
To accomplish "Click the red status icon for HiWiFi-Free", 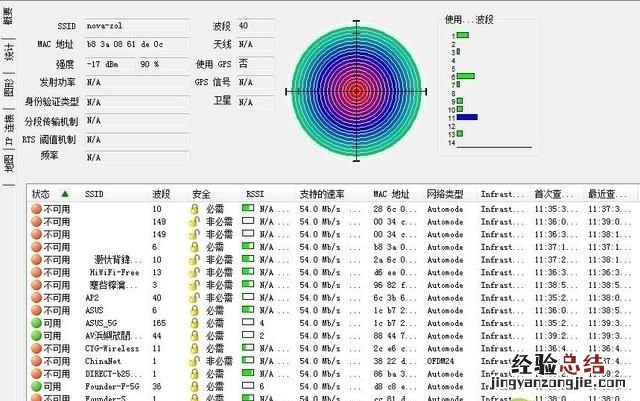I will point(37,271).
